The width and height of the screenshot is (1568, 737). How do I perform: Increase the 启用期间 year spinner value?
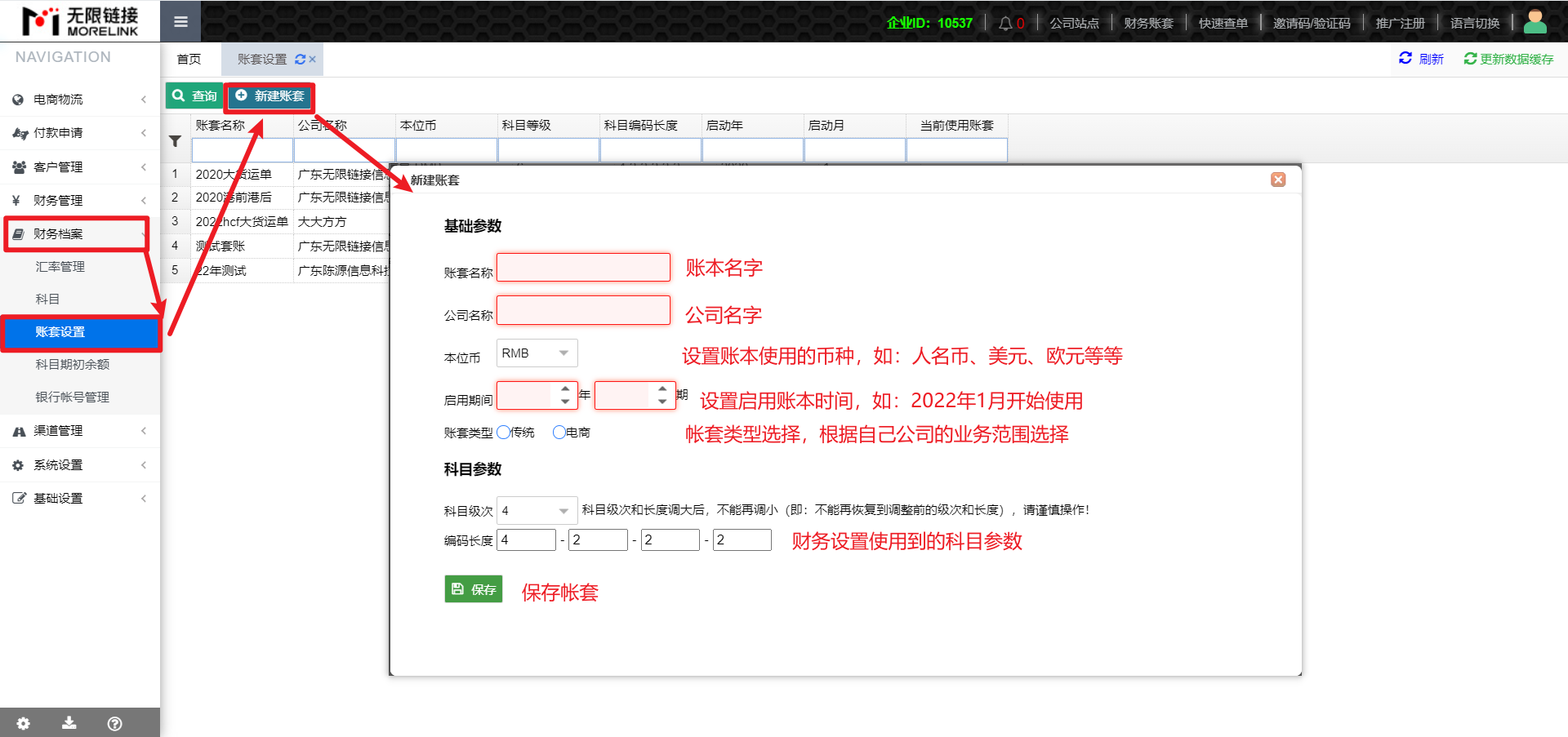point(565,389)
